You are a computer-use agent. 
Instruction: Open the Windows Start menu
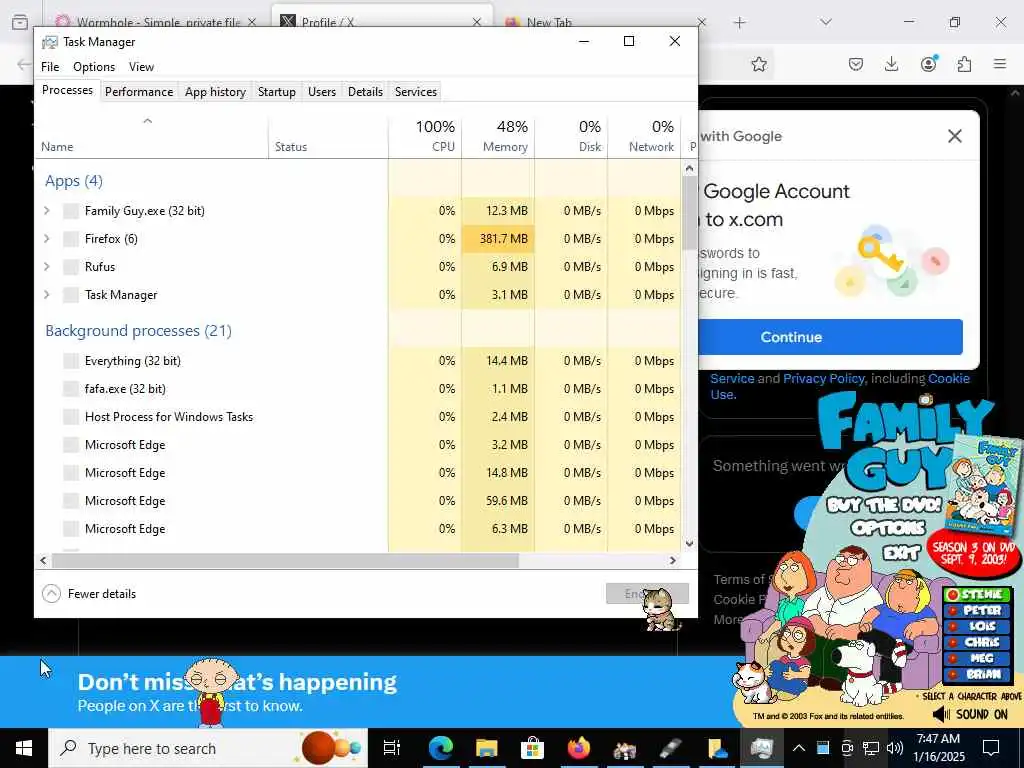click(x=24, y=748)
